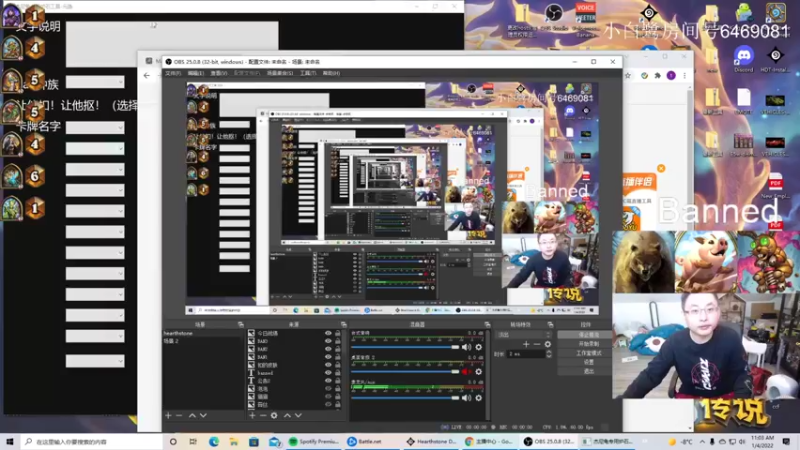Select the hearthstone scene

(203, 333)
